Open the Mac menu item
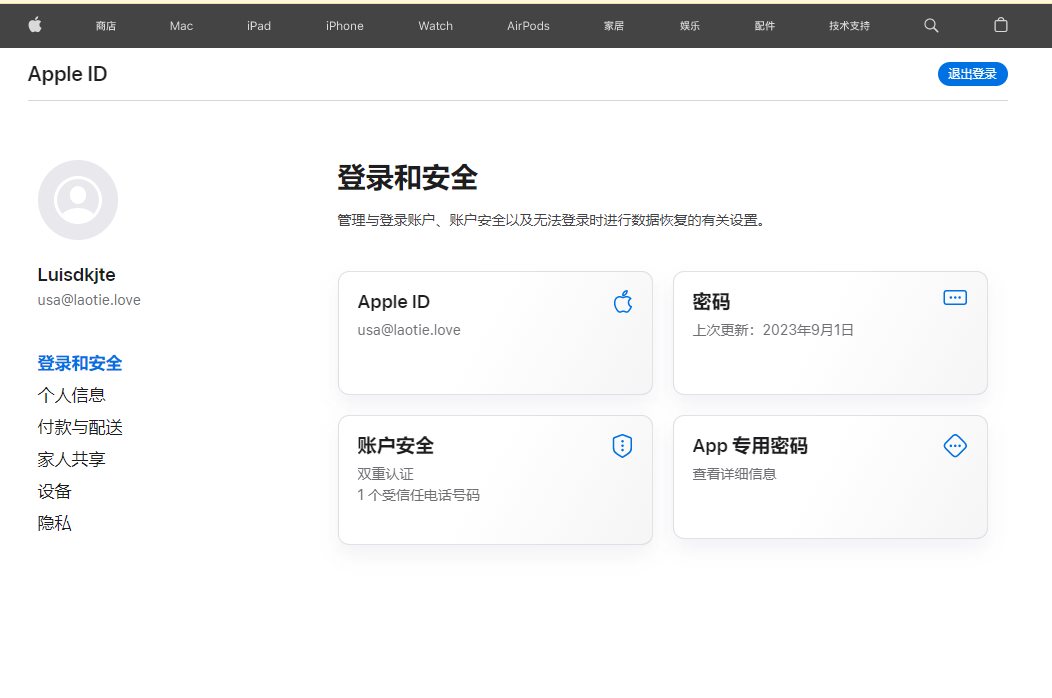Image resolution: width=1052 pixels, height=698 pixels. click(x=181, y=26)
